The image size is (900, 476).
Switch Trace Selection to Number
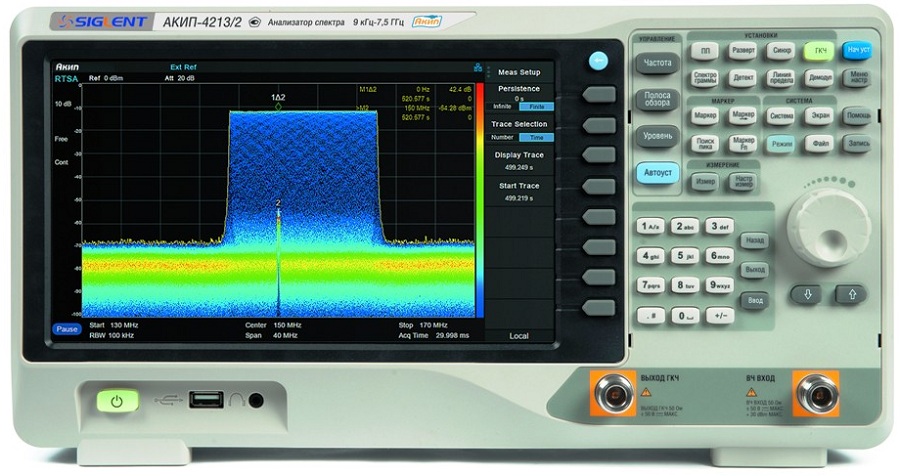502,137
